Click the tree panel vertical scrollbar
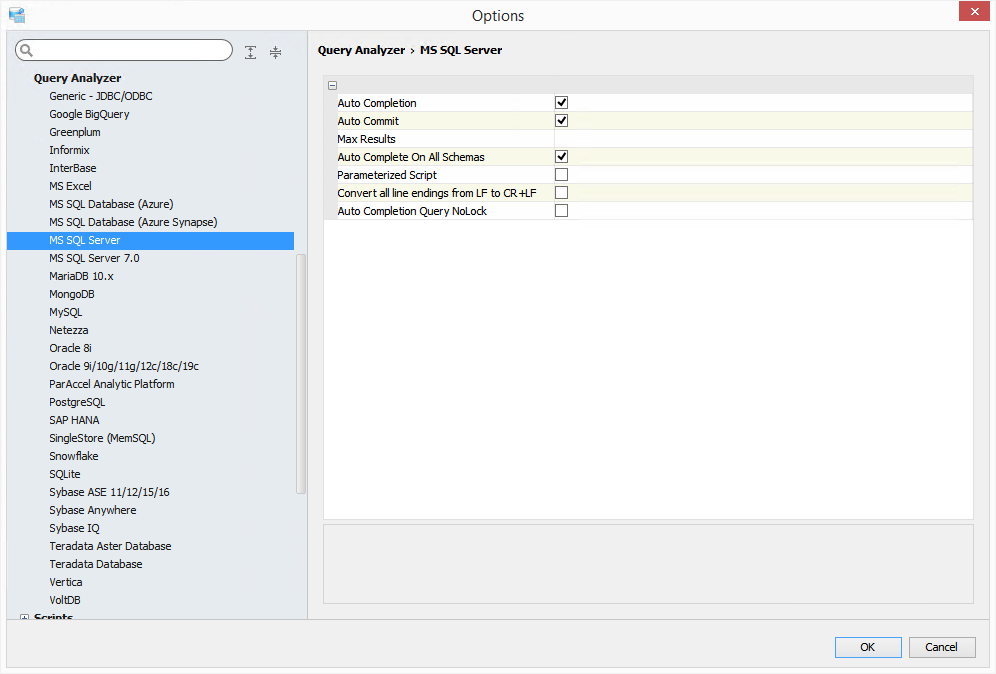The image size is (996, 674). coord(301,373)
